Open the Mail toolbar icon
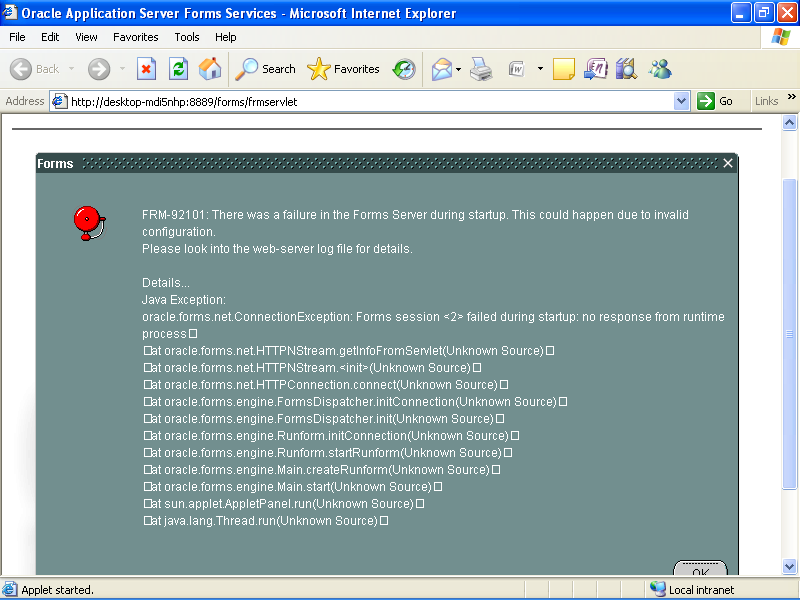The width and height of the screenshot is (800, 600). coord(441,69)
